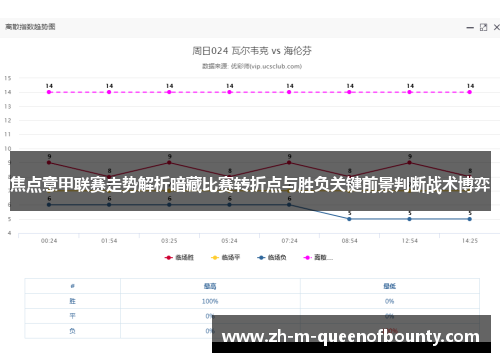Click the chart title 周日024 瓦尔韦克 vs 海伦芬
The height and width of the screenshot is (362, 500).
point(252,51)
